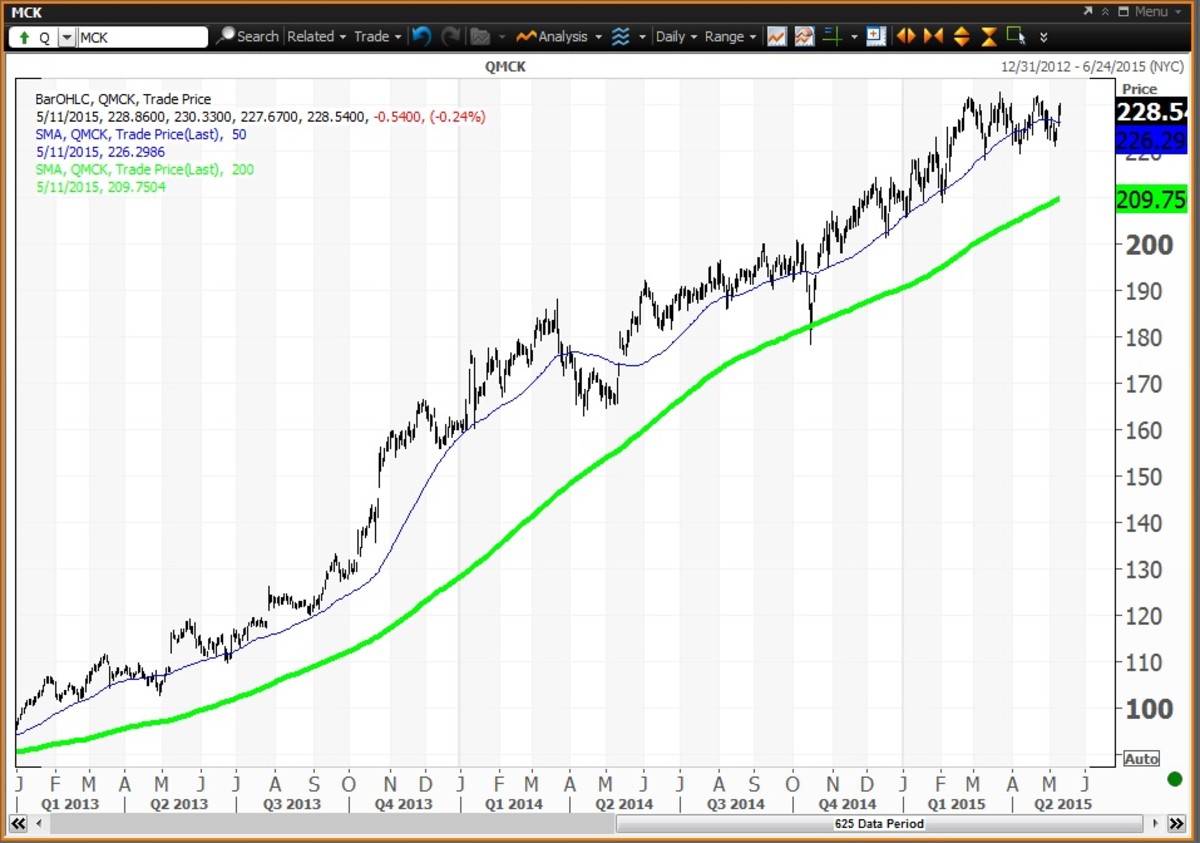Open a saved chart via the folder icon
Screen dimensions: 1200x843
coord(481,36)
